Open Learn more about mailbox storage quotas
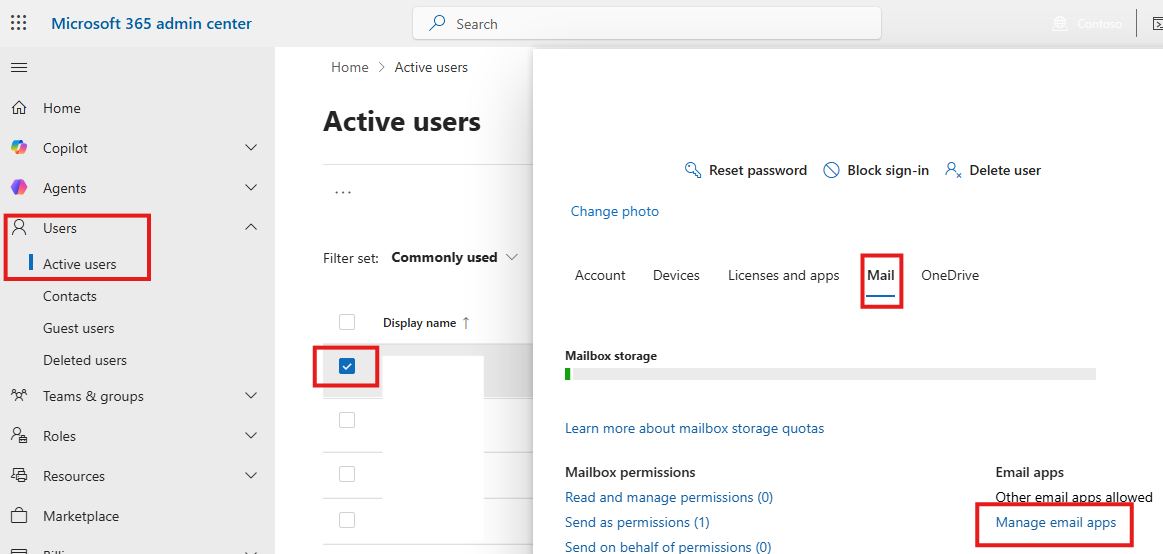 pyautogui.click(x=694, y=429)
